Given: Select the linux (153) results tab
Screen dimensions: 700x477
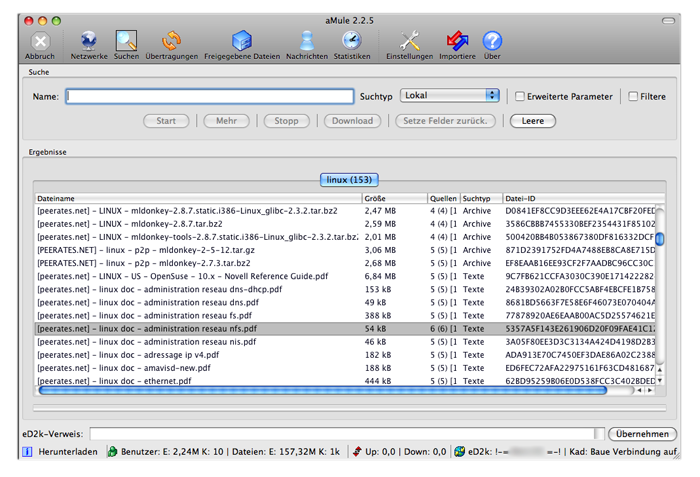Looking at the screenshot, I should 349,180.
